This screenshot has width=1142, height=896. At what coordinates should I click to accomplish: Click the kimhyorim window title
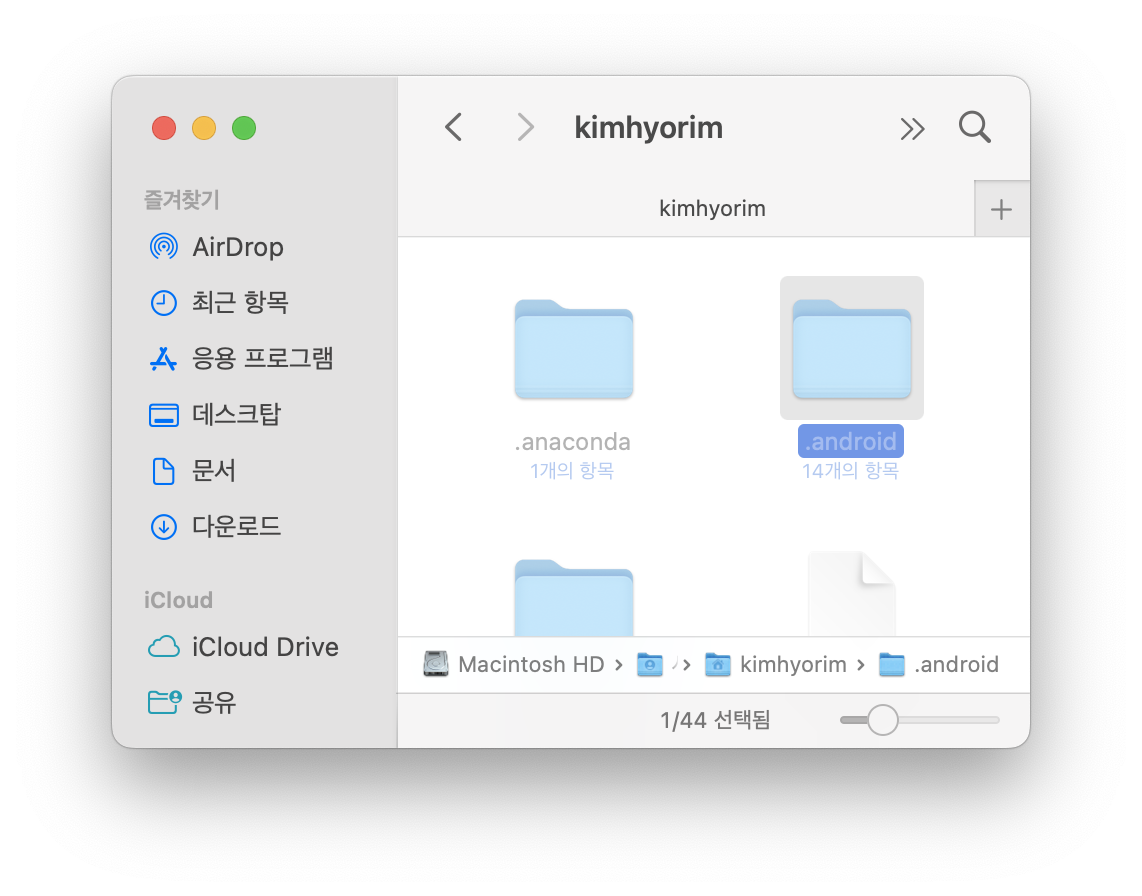coord(648,127)
